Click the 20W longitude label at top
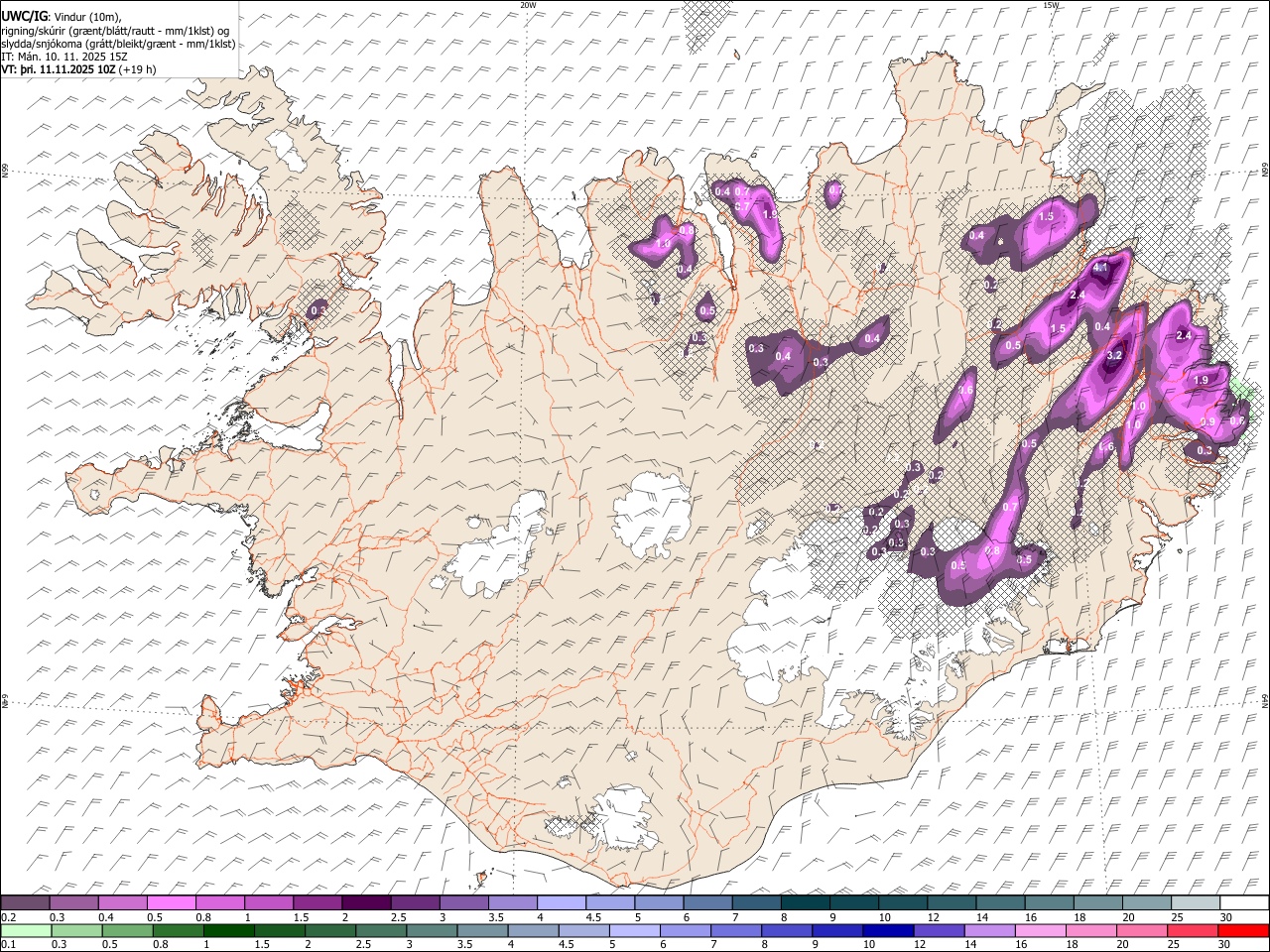This screenshot has width=1270, height=952. coord(528,5)
